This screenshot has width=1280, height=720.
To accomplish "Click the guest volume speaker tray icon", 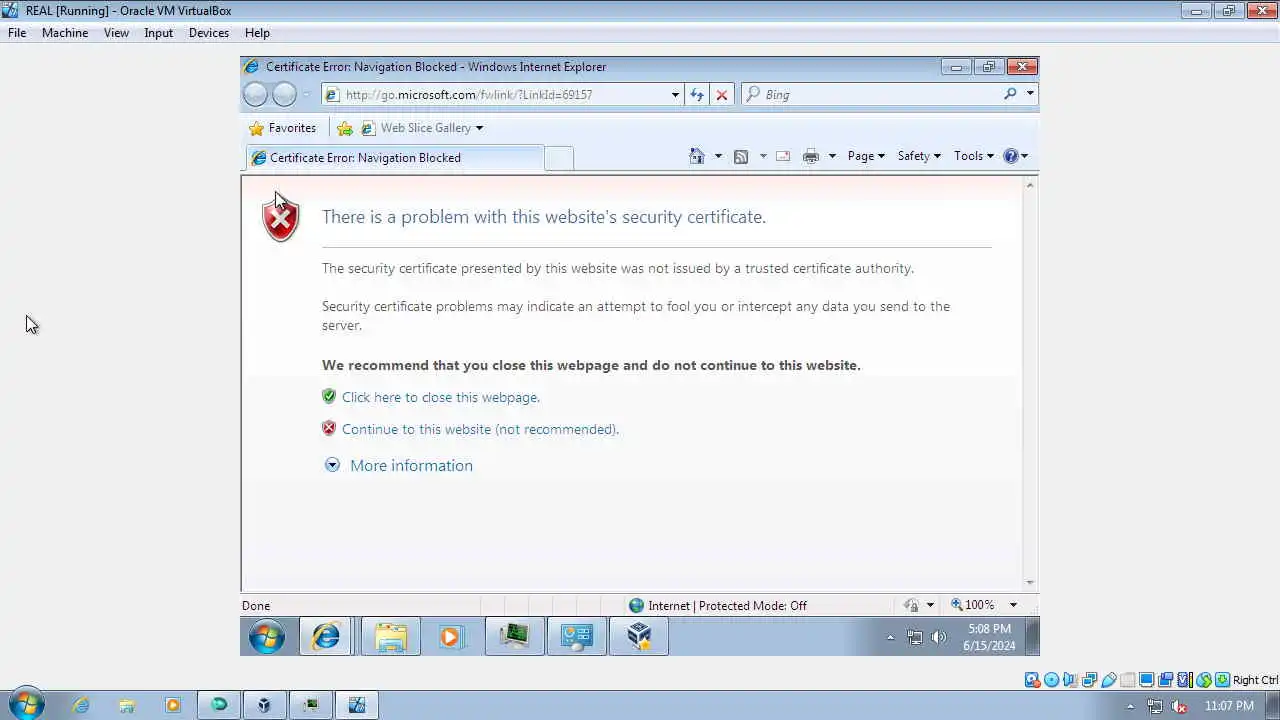I will pyautogui.click(x=939, y=637).
